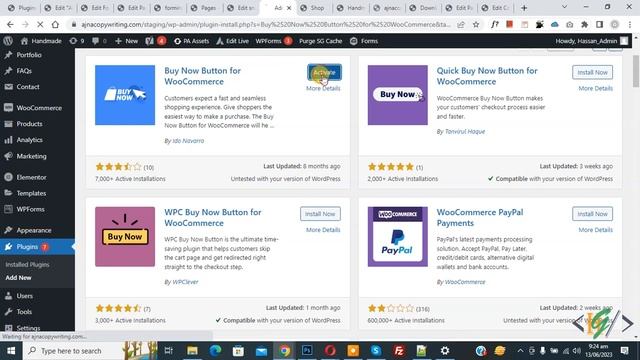
Task: Visit the Handmade site from the admin bar
Action: coord(41,41)
